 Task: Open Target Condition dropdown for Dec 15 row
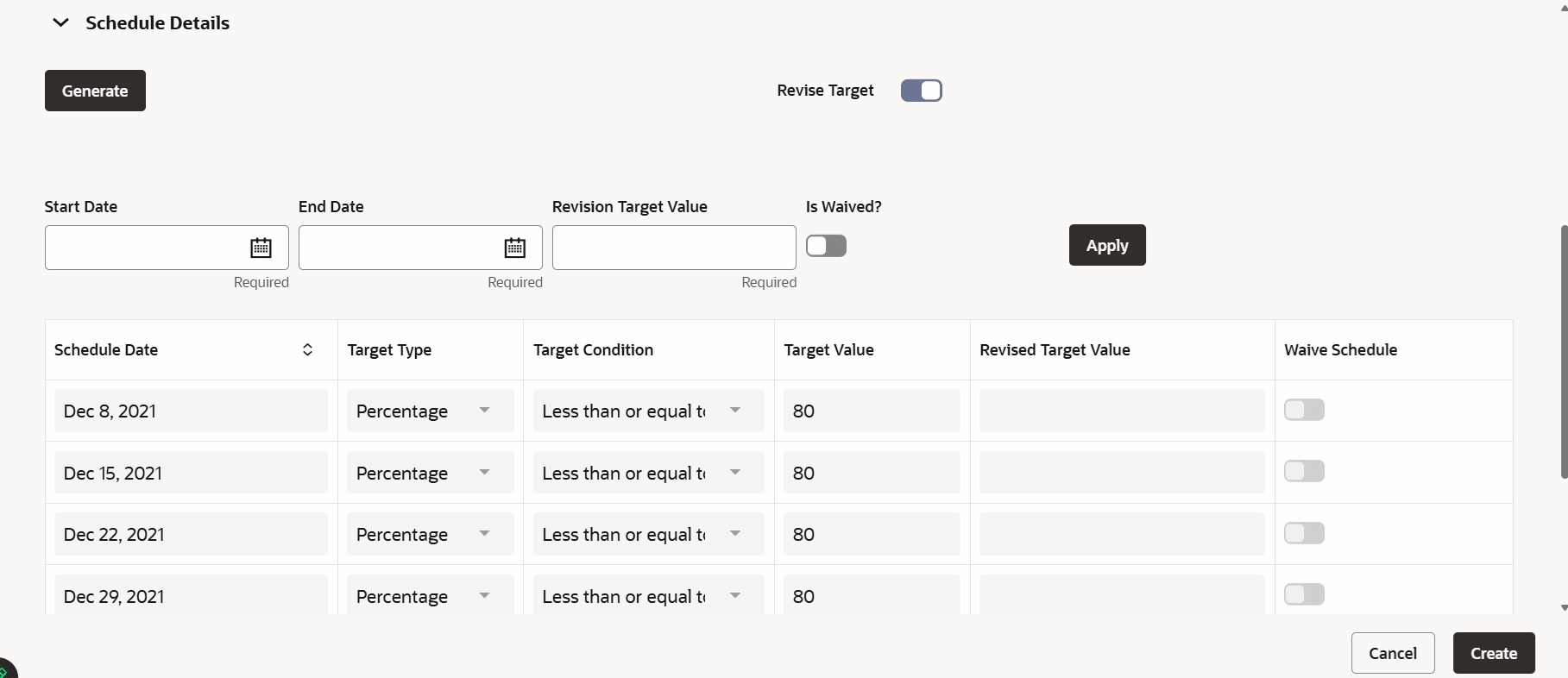[734, 473]
